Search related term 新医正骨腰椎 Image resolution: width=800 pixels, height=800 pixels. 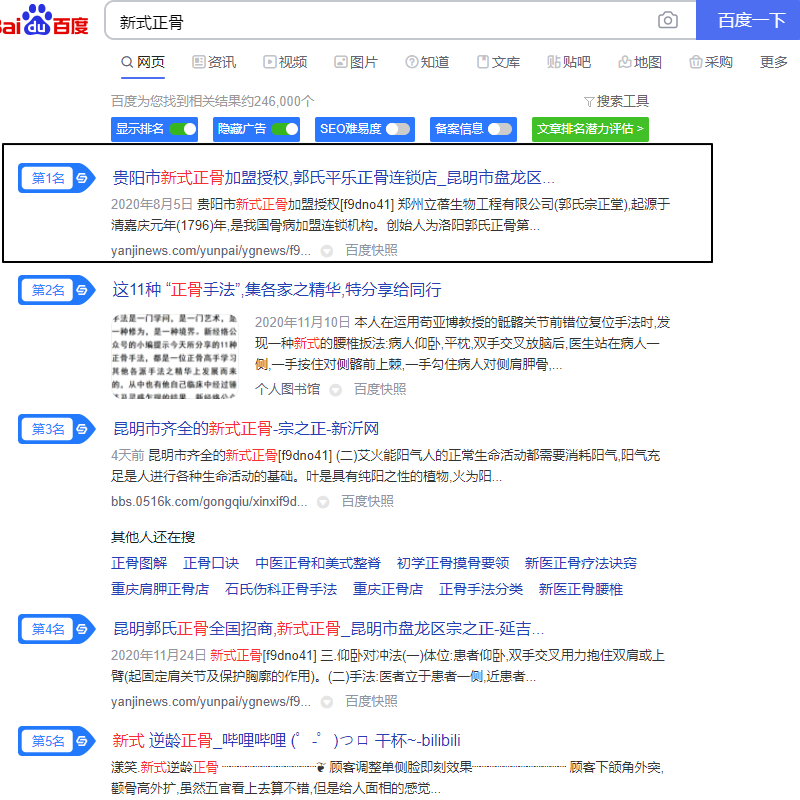click(581, 589)
